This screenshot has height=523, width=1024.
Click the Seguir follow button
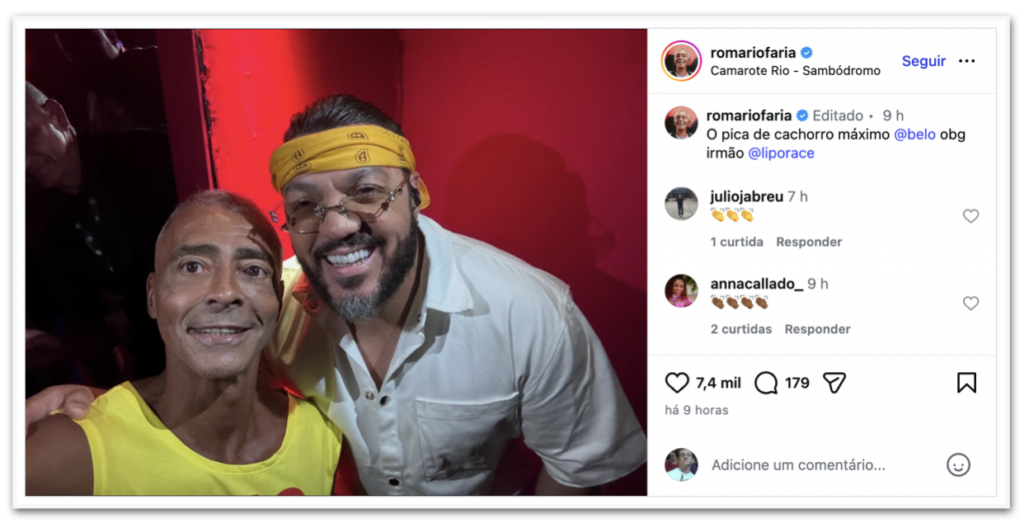pos(923,61)
